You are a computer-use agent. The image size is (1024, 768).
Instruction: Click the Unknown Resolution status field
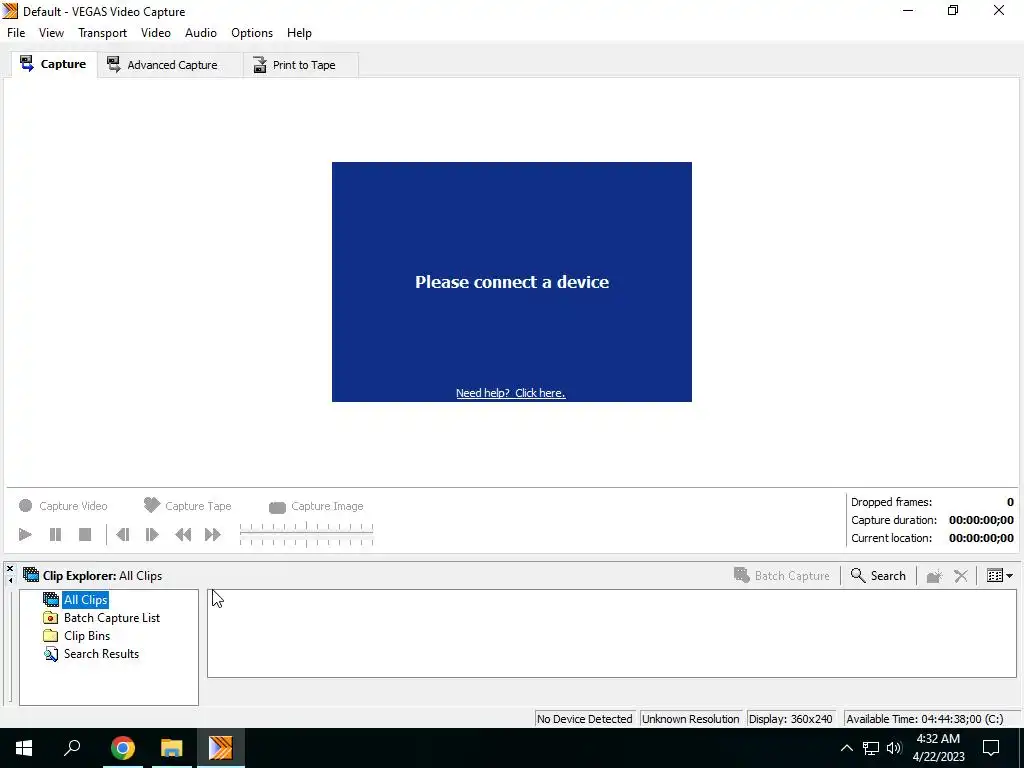click(690, 718)
